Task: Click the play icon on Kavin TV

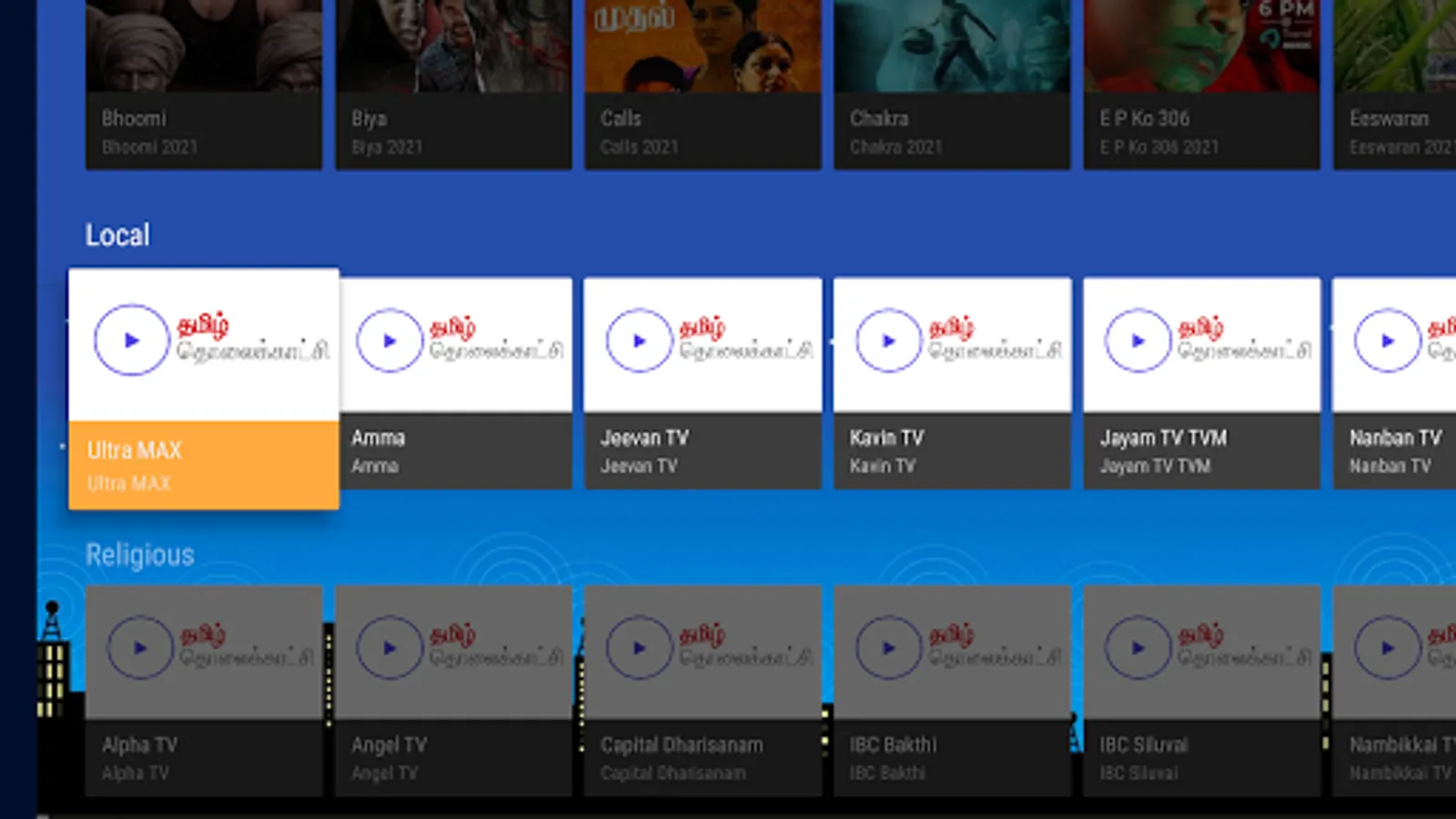Action: pyautogui.click(x=888, y=341)
